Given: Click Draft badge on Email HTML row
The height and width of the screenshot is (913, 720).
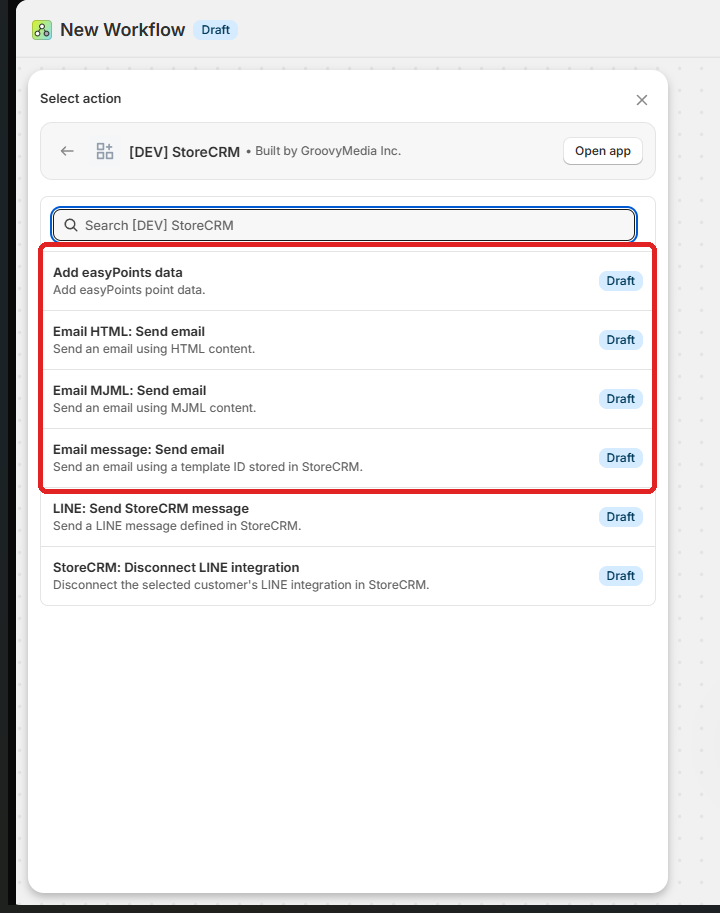Looking at the screenshot, I should tap(620, 340).
